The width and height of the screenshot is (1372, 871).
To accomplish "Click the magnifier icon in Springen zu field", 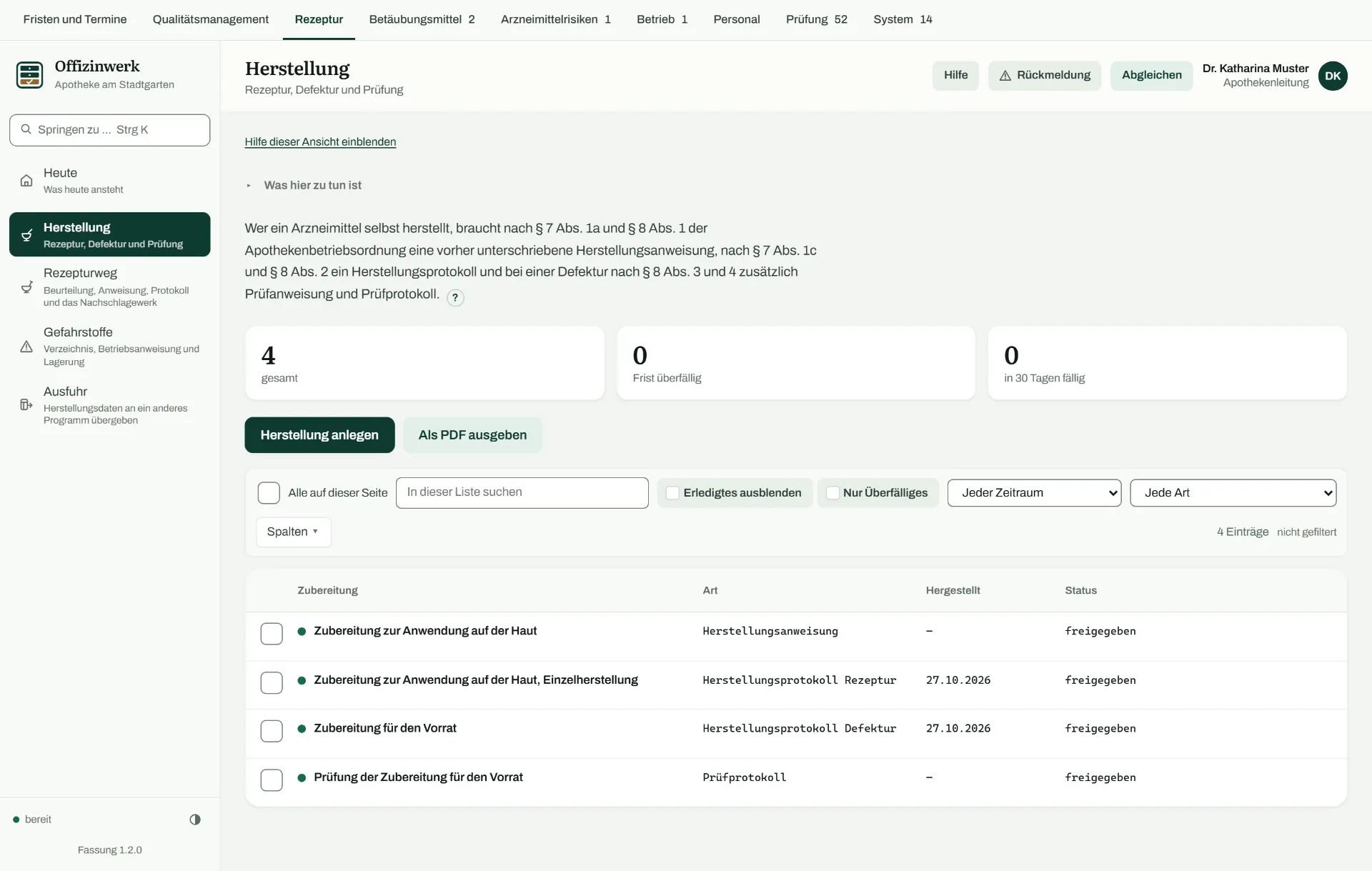I will pyautogui.click(x=26, y=129).
